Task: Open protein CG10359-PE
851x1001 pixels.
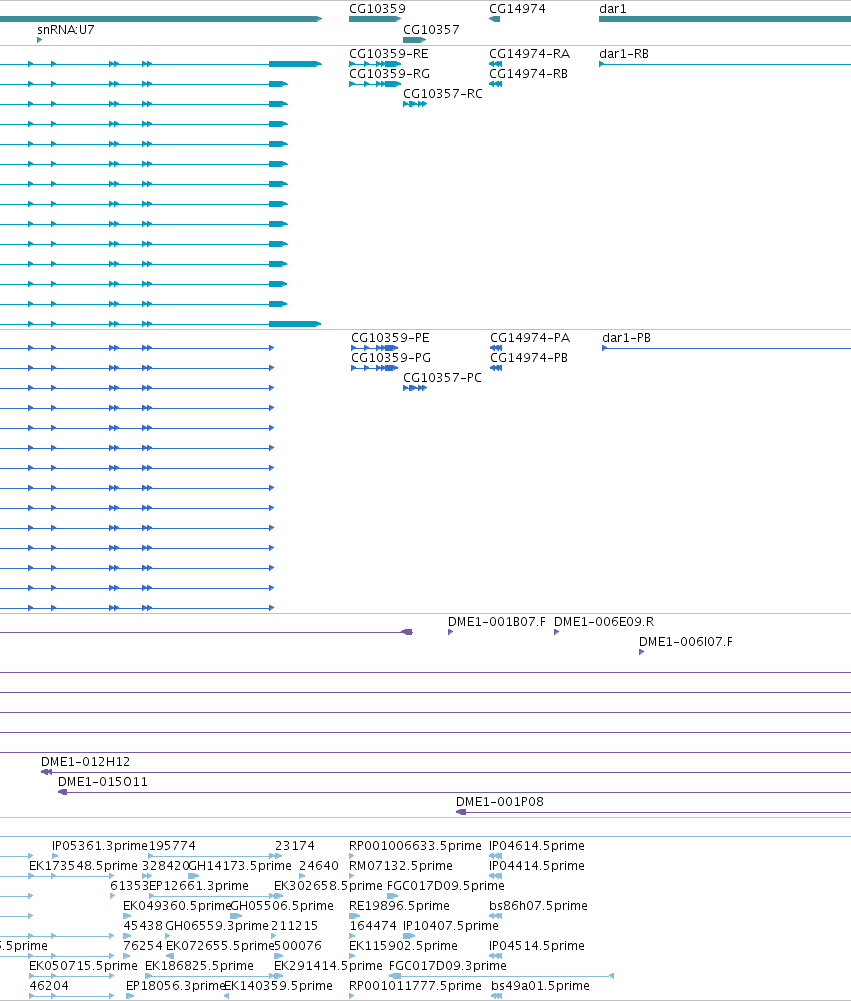Action: click(390, 338)
